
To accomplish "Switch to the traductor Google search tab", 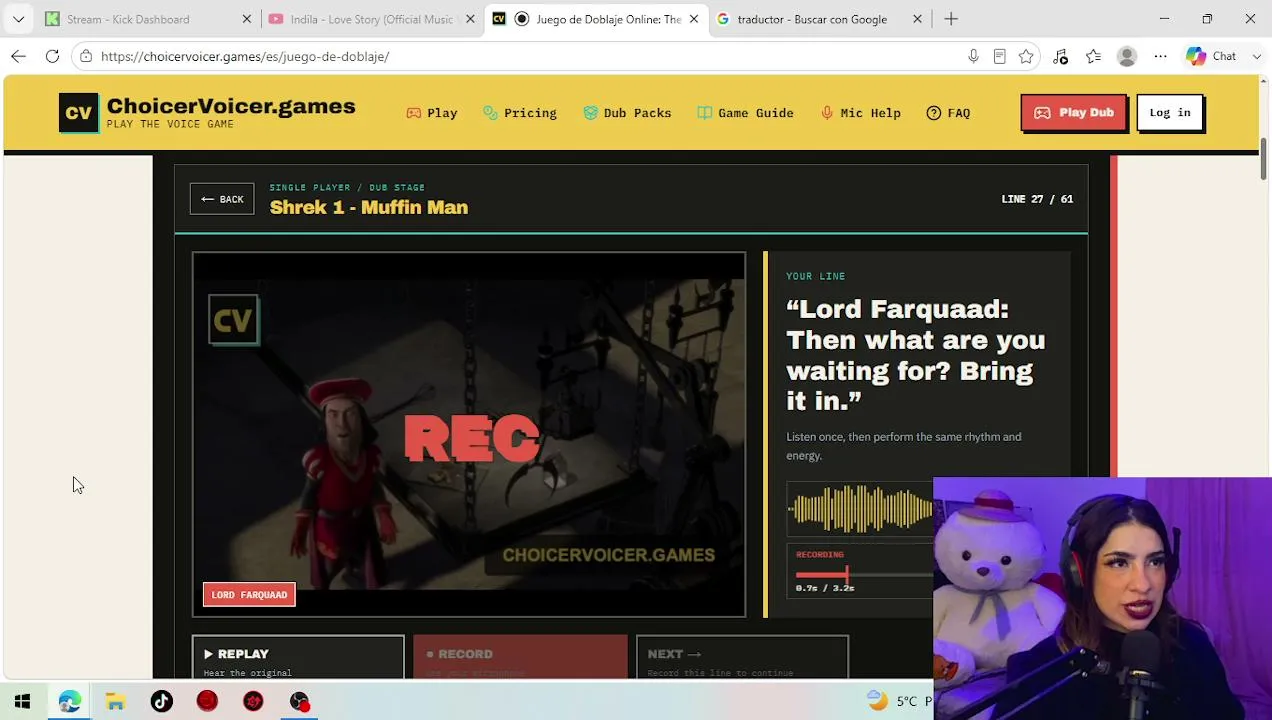I will click(x=812, y=19).
